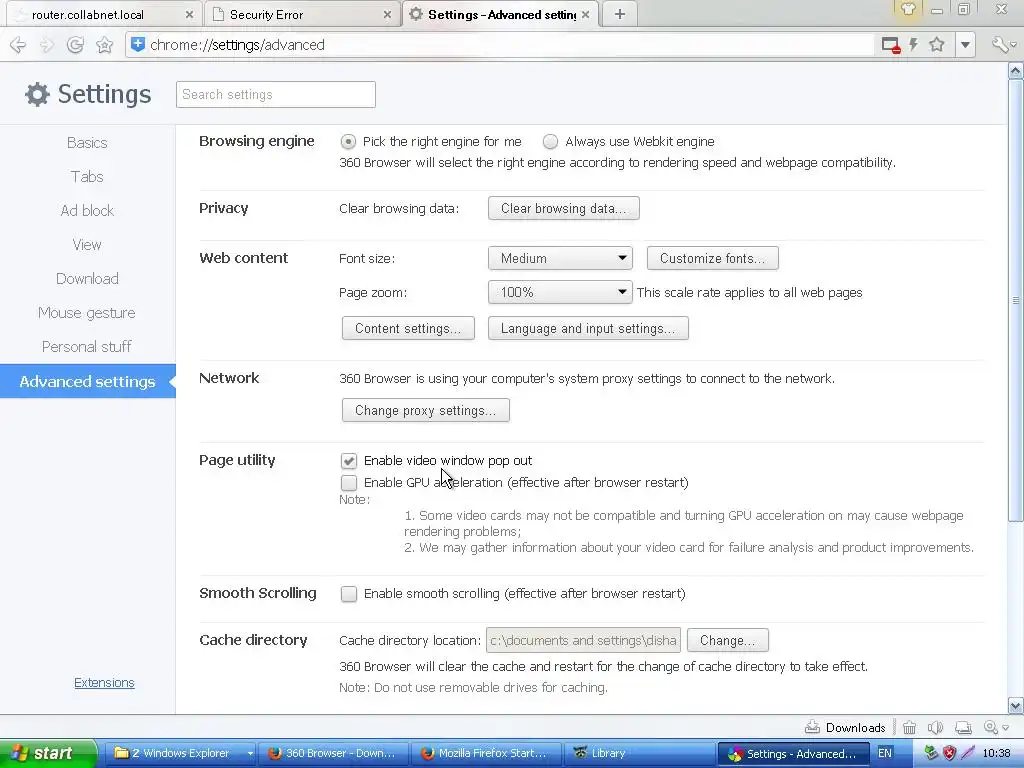Click the green tray icon near EN
Image resolution: width=1024 pixels, height=768 pixels.
931,753
